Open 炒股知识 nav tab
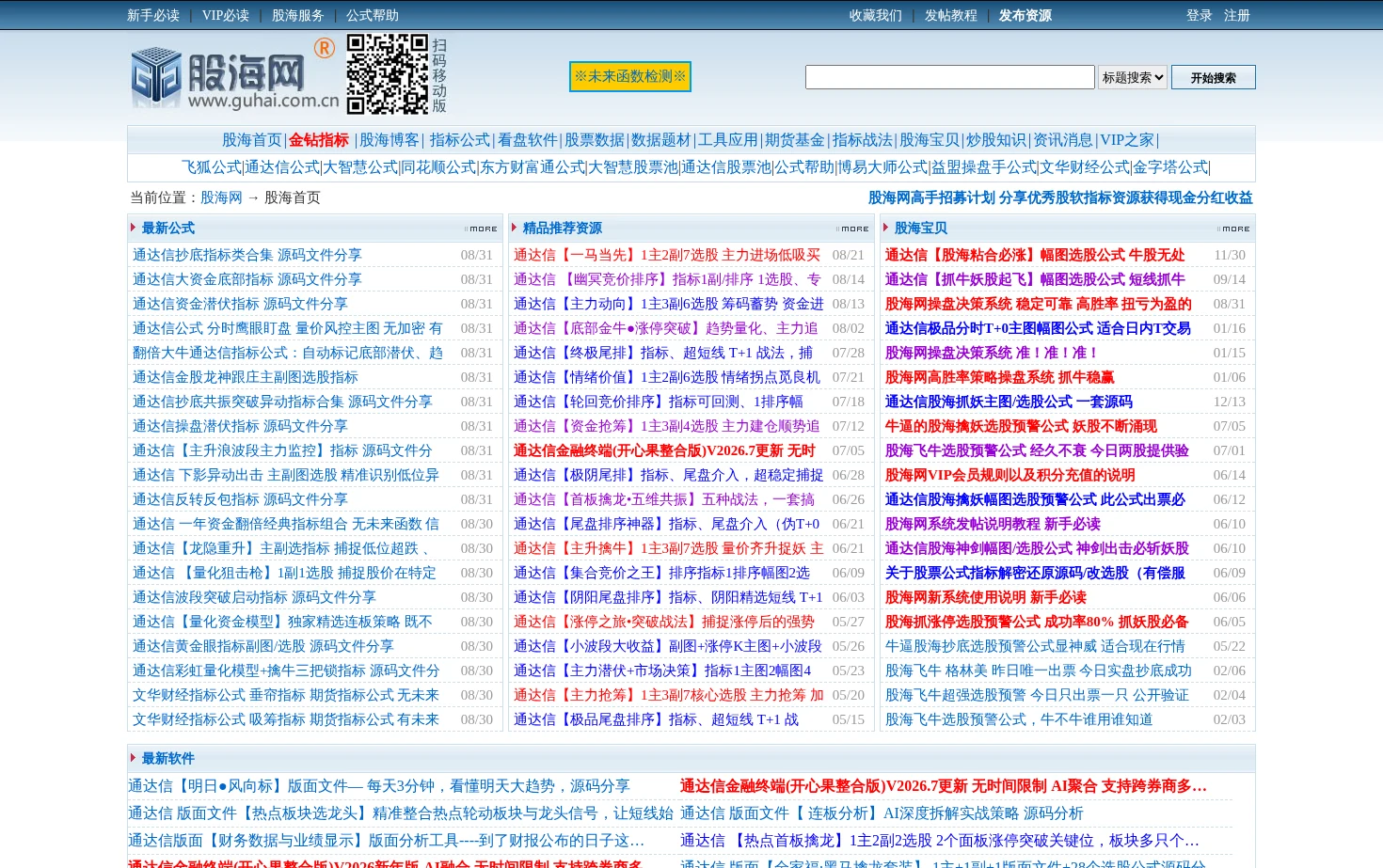 996,140
